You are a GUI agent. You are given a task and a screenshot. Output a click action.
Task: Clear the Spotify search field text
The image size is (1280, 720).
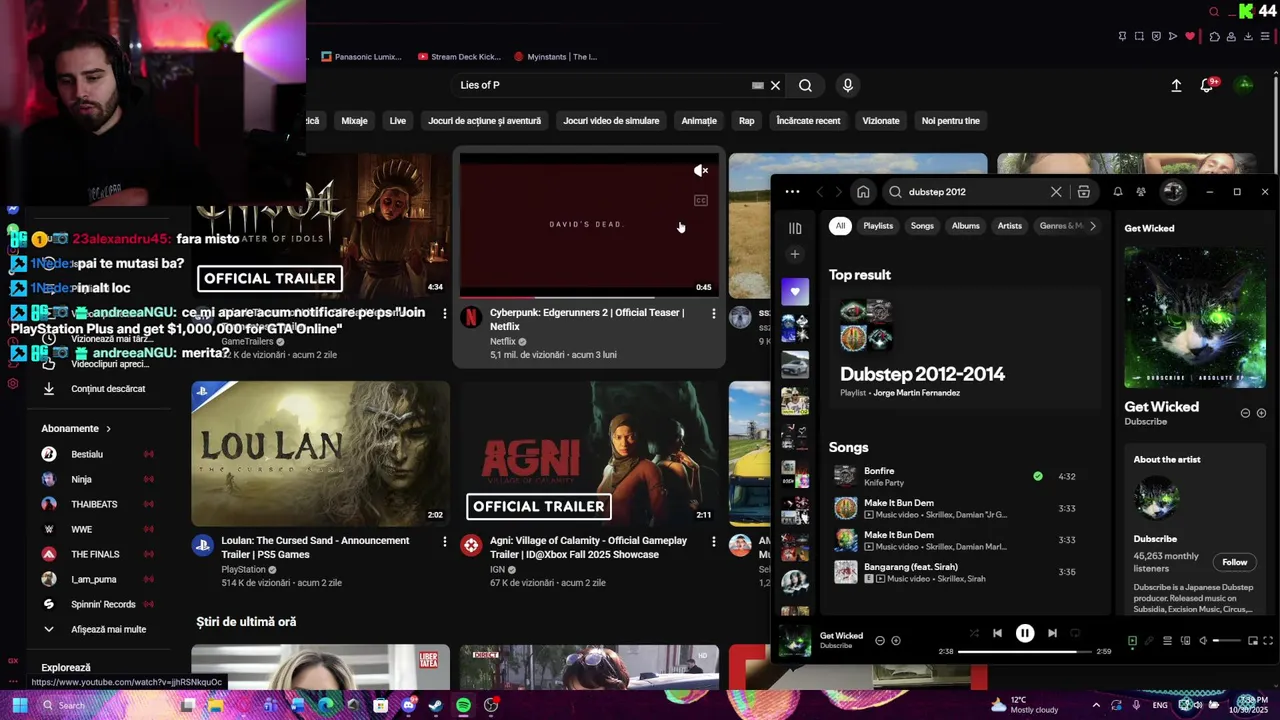1056,192
